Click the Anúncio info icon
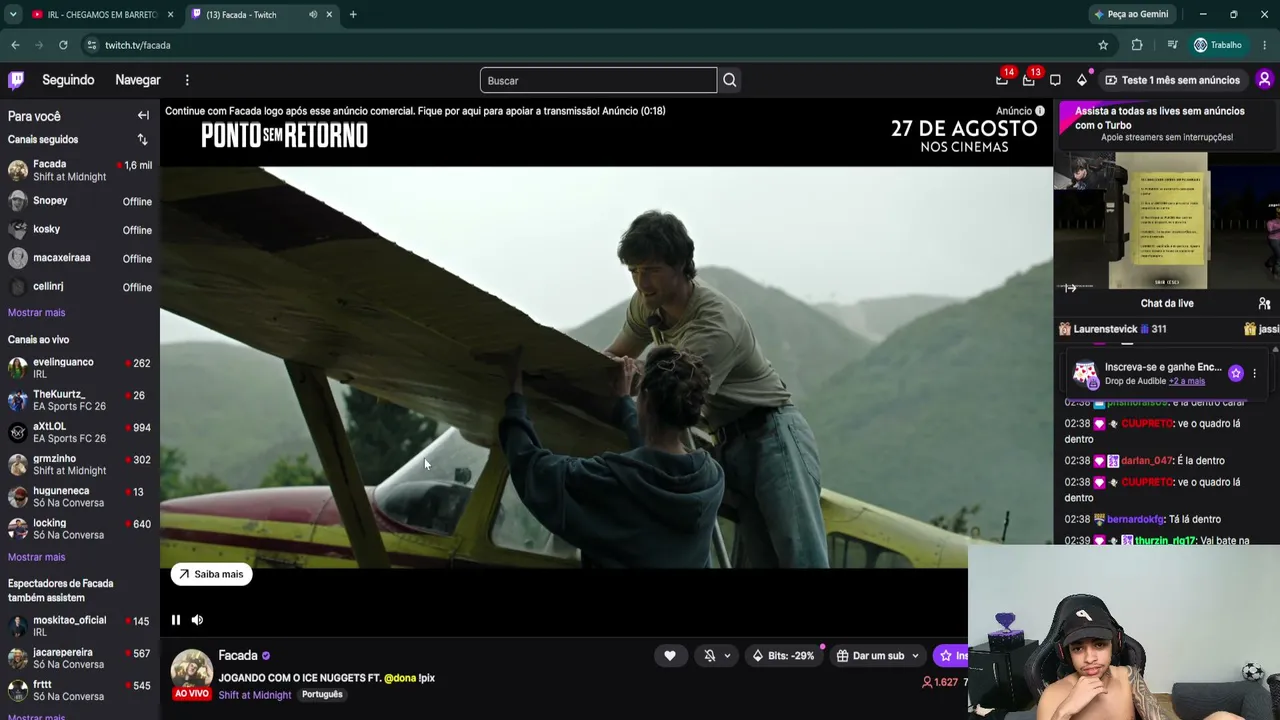 [x=1040, y=111]
